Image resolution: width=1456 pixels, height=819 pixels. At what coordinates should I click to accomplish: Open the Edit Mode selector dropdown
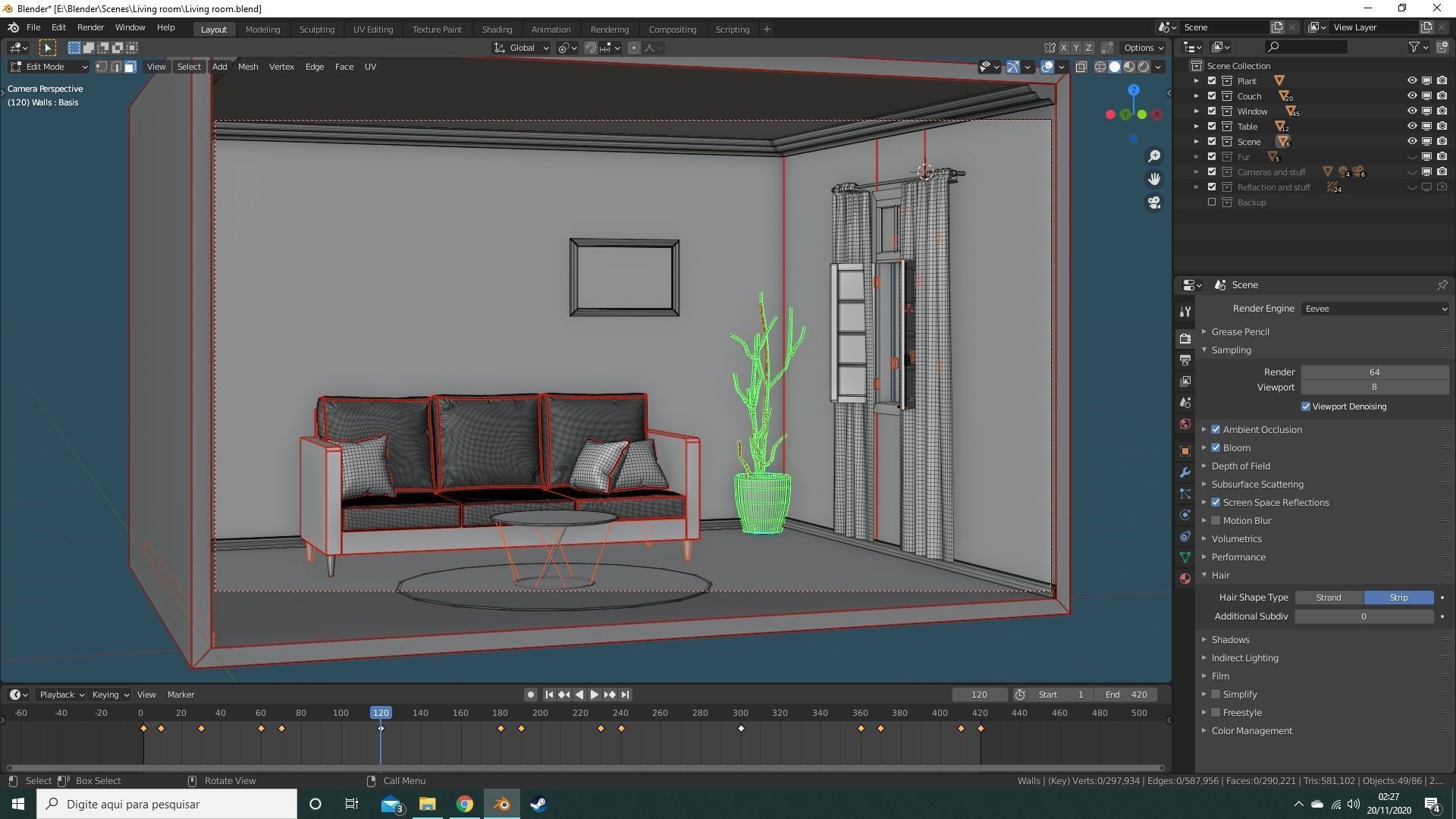(x=49, y=67)
